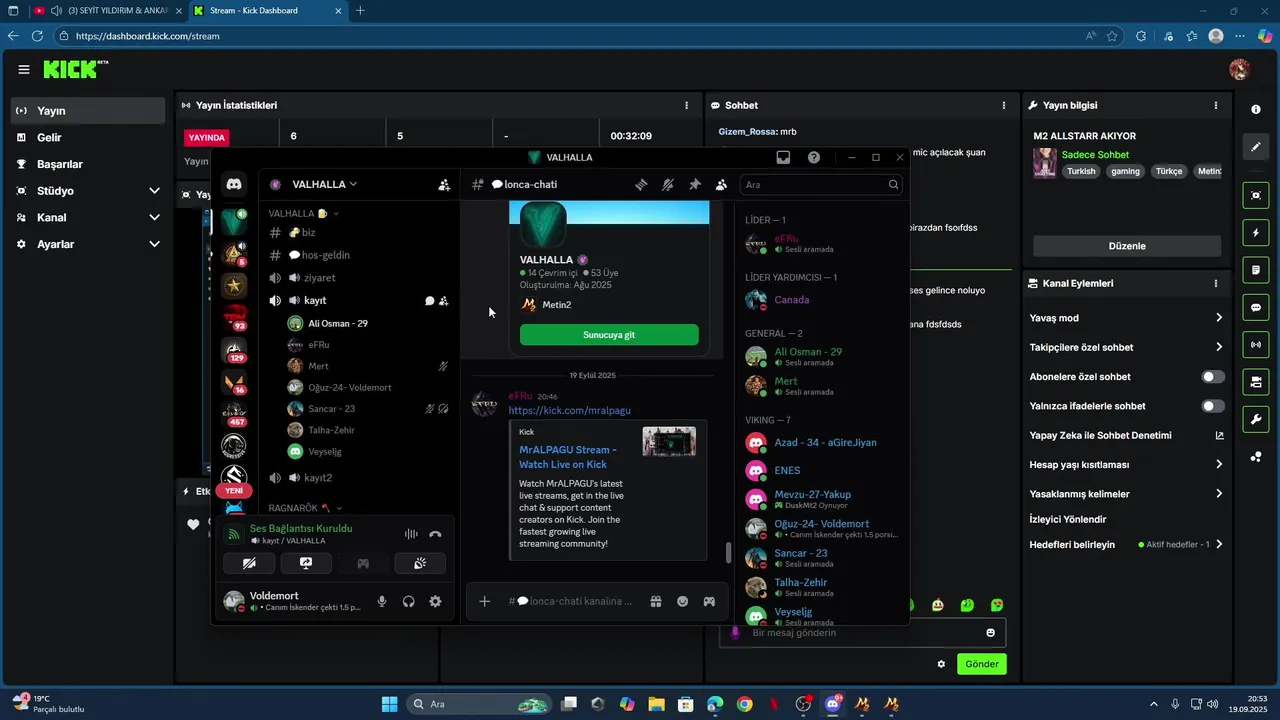Open Chrome from Windows taskbar
Viewport: 1280px width, 720px height.
click(744, 704)
